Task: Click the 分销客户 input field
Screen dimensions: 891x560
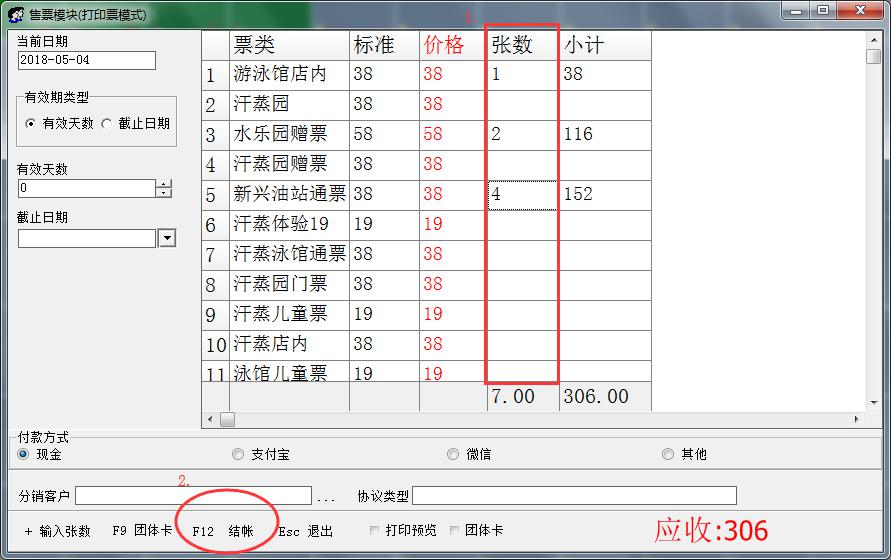Action: click(x=193, y=496)
